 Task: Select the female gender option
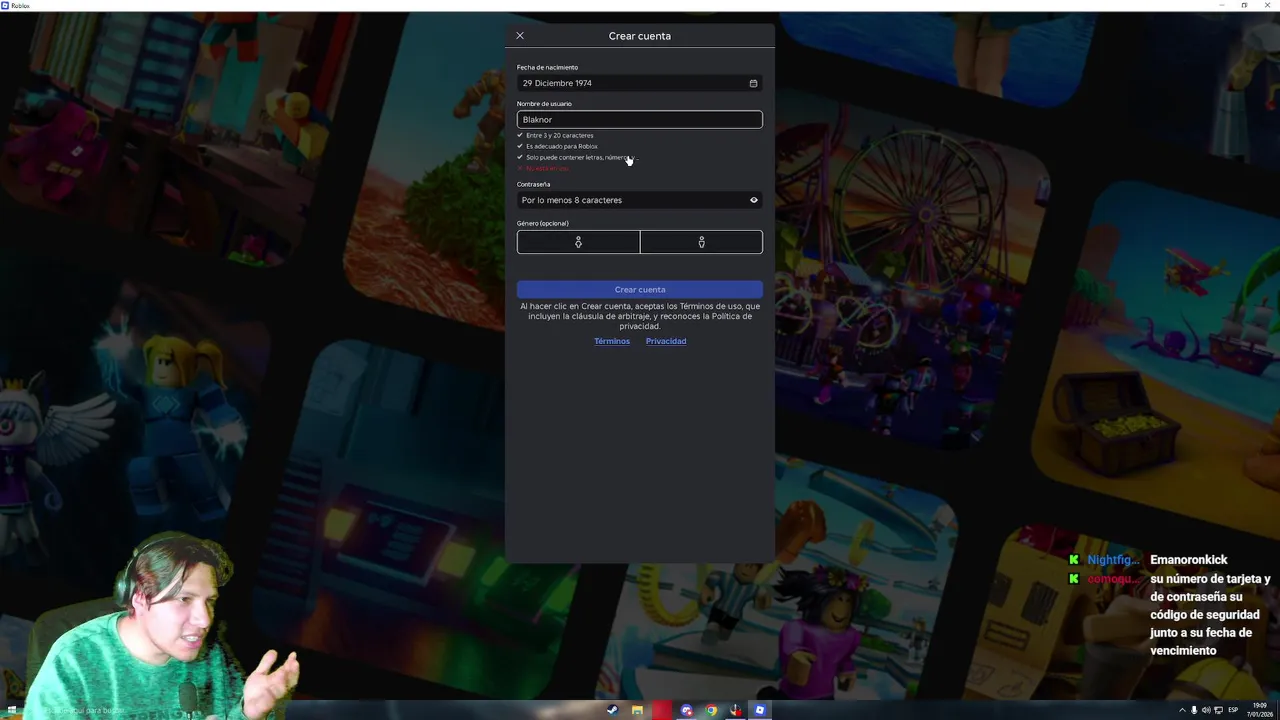coord(578,242)
